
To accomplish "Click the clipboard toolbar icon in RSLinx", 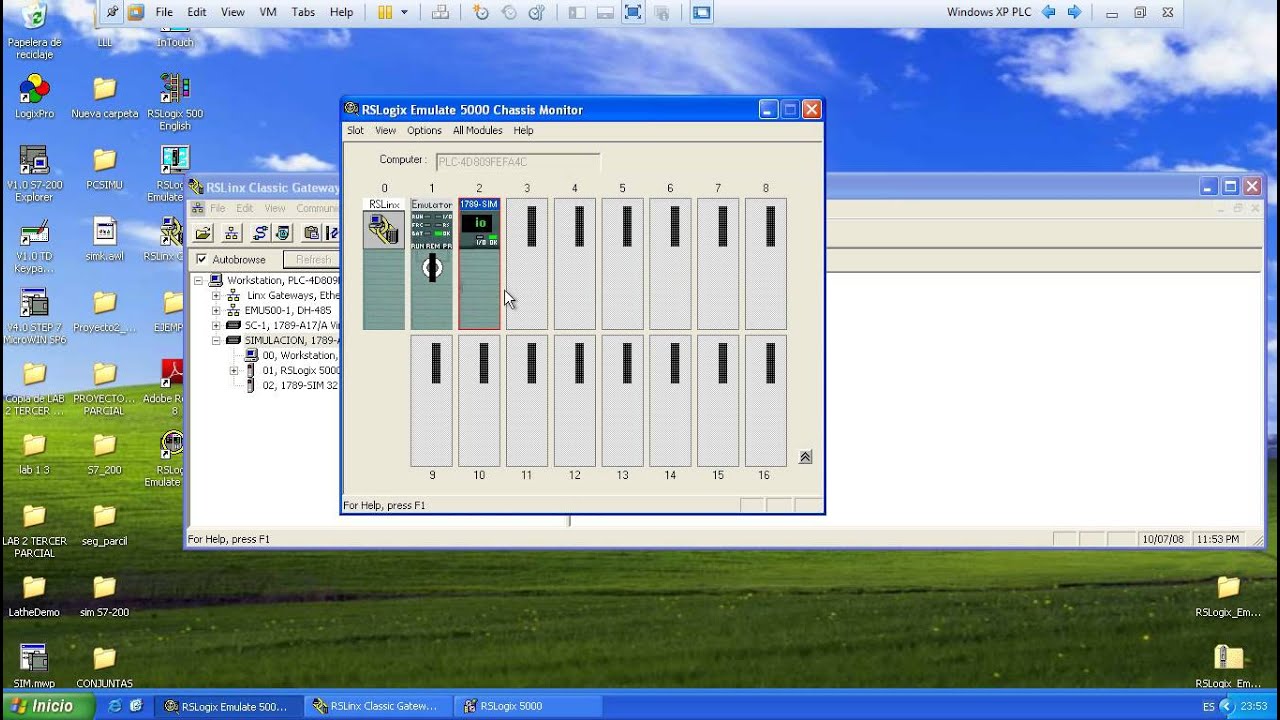I will pos(311,233).
